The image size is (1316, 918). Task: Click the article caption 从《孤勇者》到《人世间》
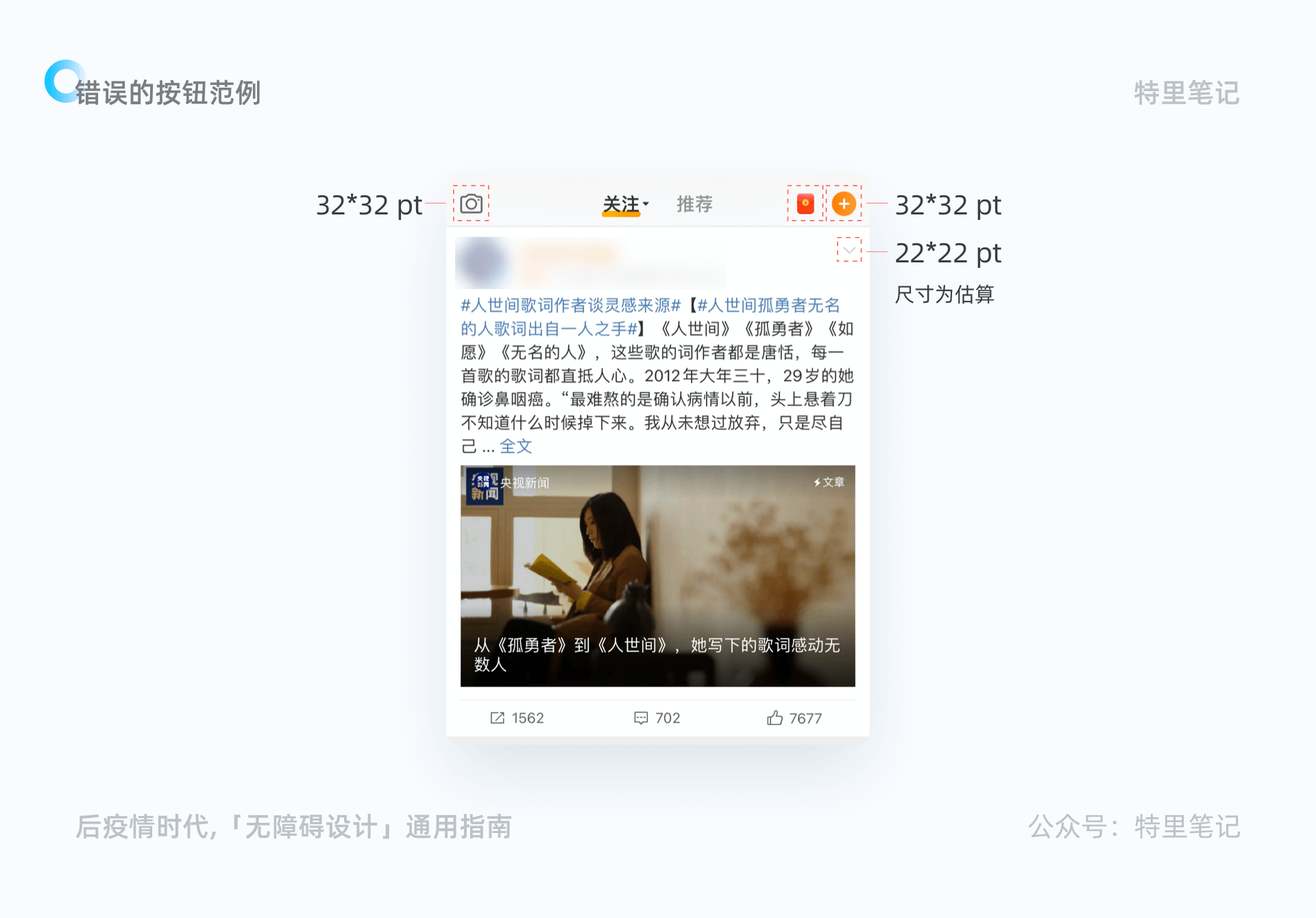pyautogui.click(x=657, y=654)
